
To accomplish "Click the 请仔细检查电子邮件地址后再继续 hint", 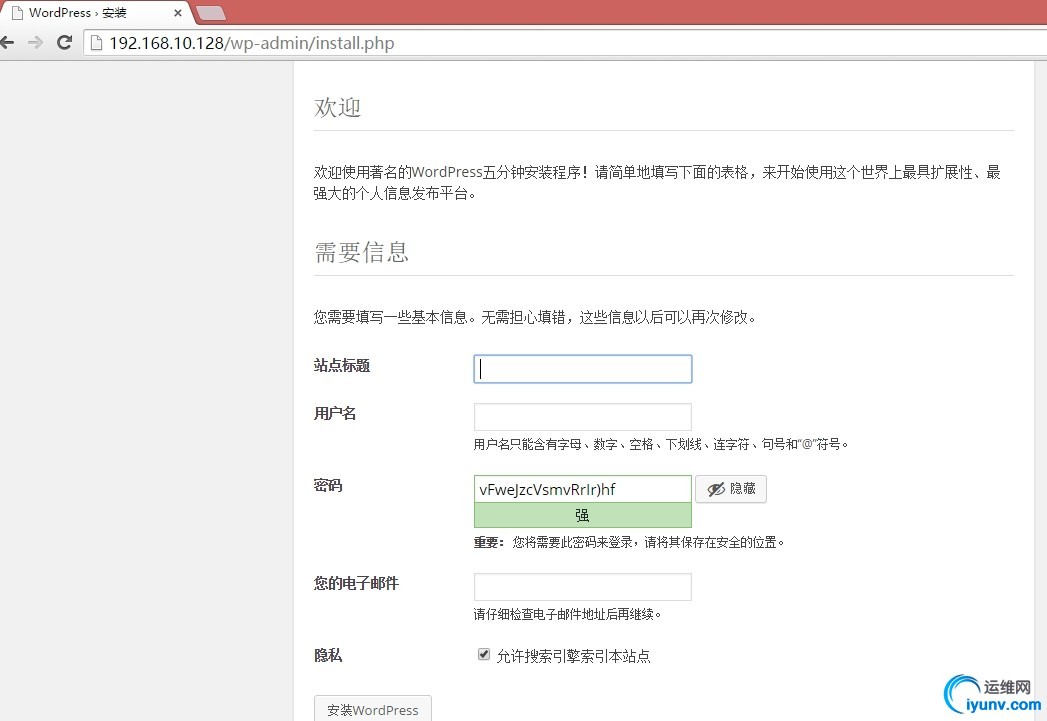I will point(568,614).
